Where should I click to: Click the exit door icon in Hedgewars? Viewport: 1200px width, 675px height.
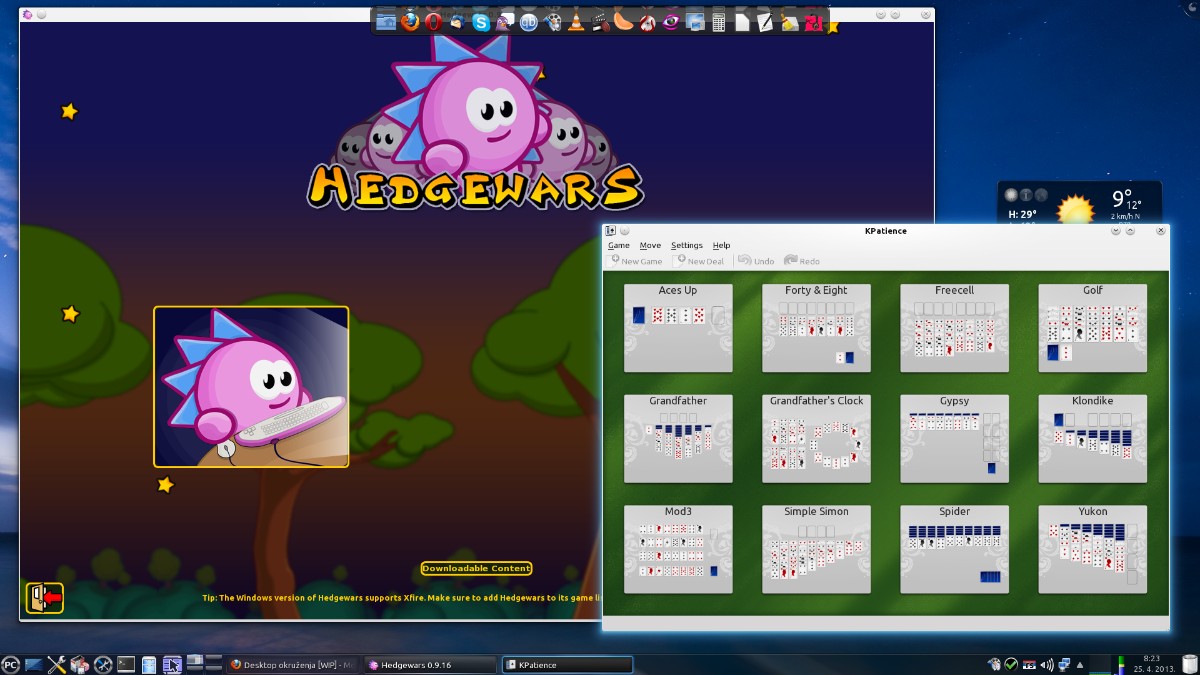coord(44,598)
